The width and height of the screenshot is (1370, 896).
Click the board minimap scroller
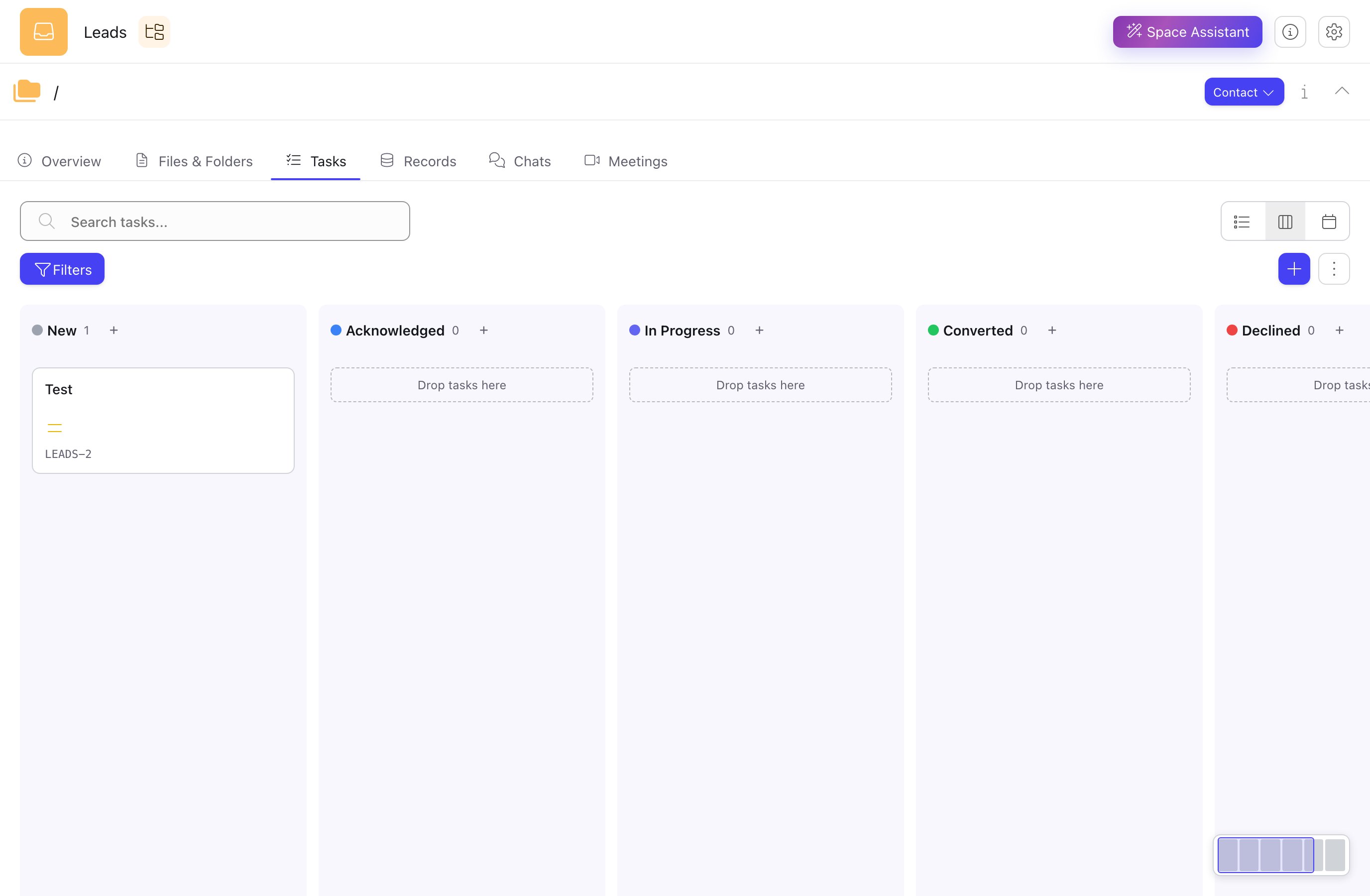[1281, 855]
